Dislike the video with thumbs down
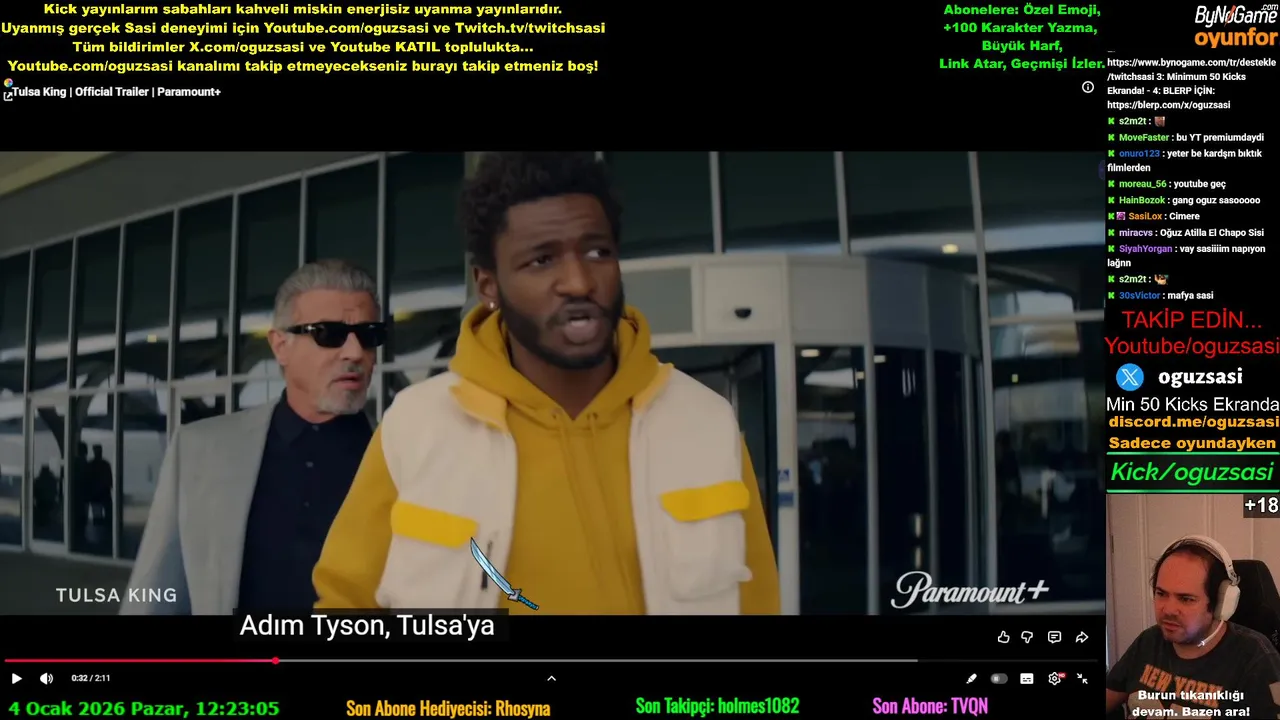1280x720 pixels. (1027, 637)
